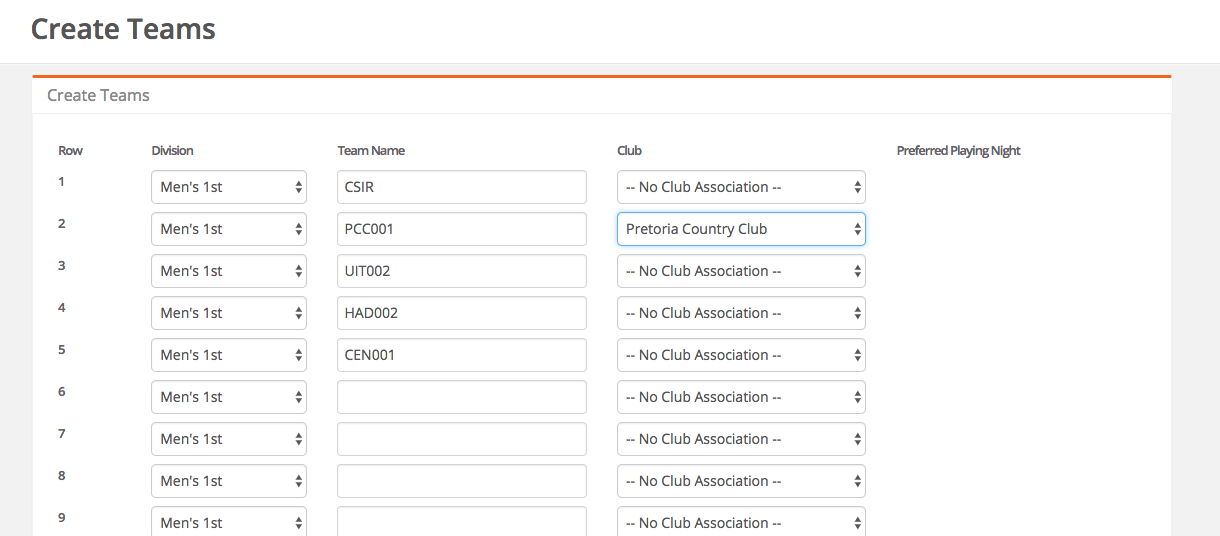Open Club dropdown in row 4

coord(741,313)
